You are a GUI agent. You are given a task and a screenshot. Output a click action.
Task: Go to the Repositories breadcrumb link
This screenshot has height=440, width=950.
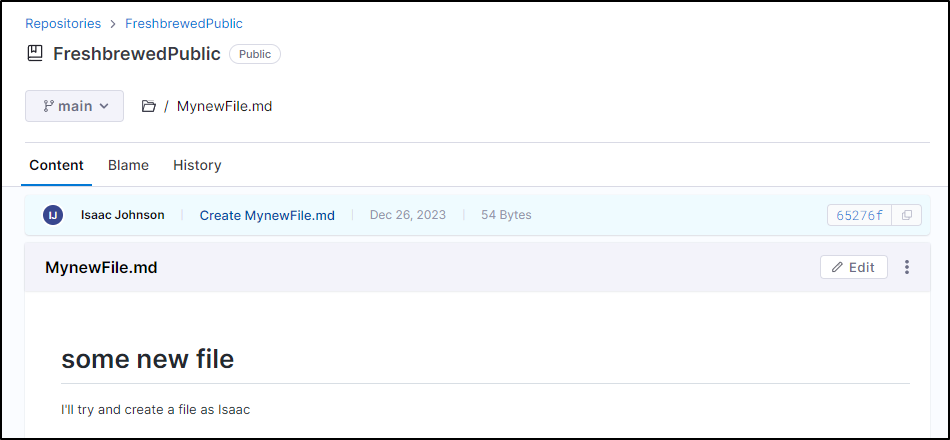tap(63, 24)
